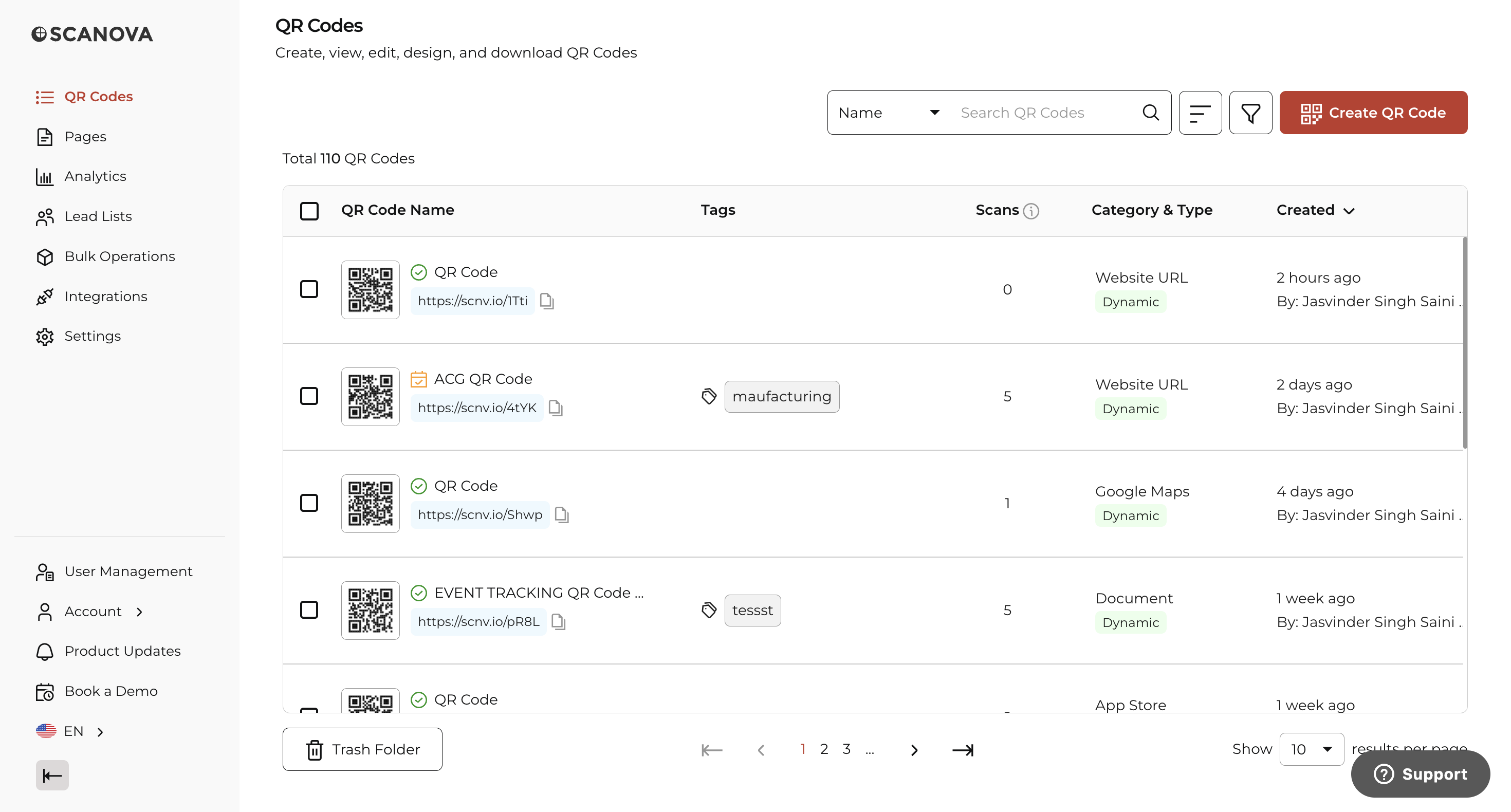
Task: Select the EVENT TRACKING QR Code checkbox
Action: [x=309, y=610]
